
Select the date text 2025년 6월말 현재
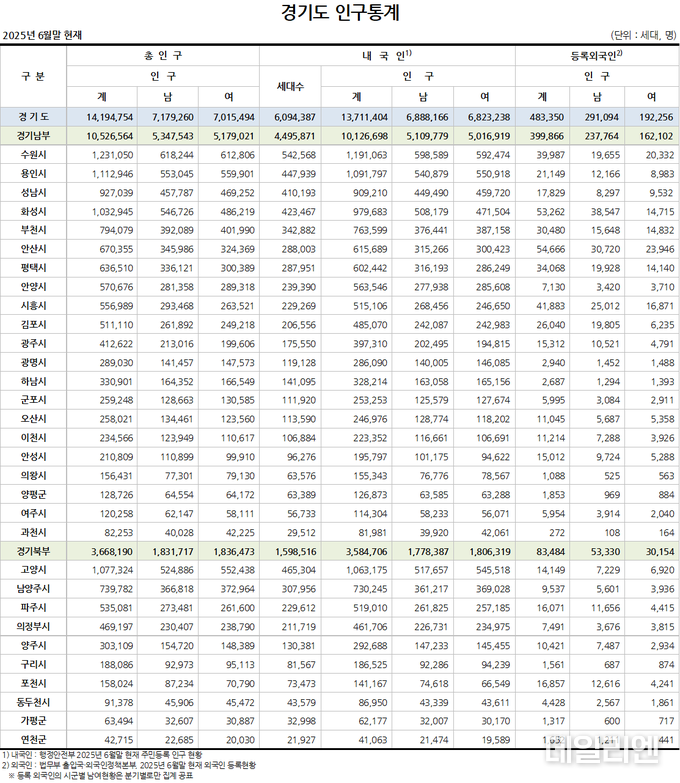[42, 35]
